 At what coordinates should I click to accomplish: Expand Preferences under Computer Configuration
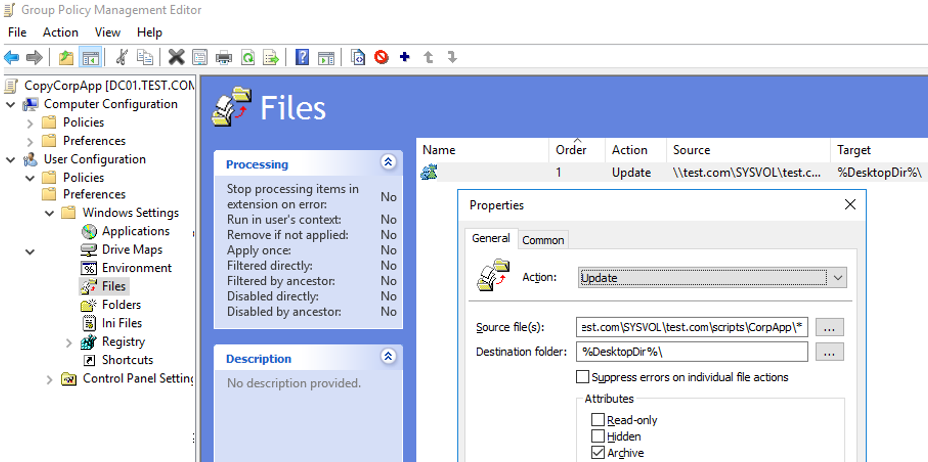click(30, 141)
